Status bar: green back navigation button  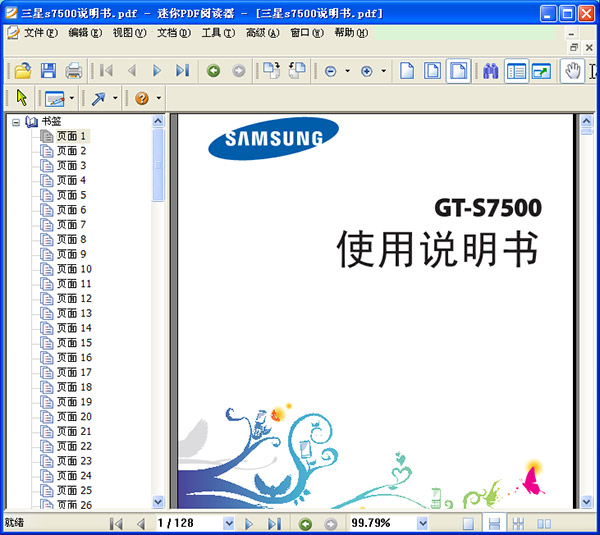(305, 524)
